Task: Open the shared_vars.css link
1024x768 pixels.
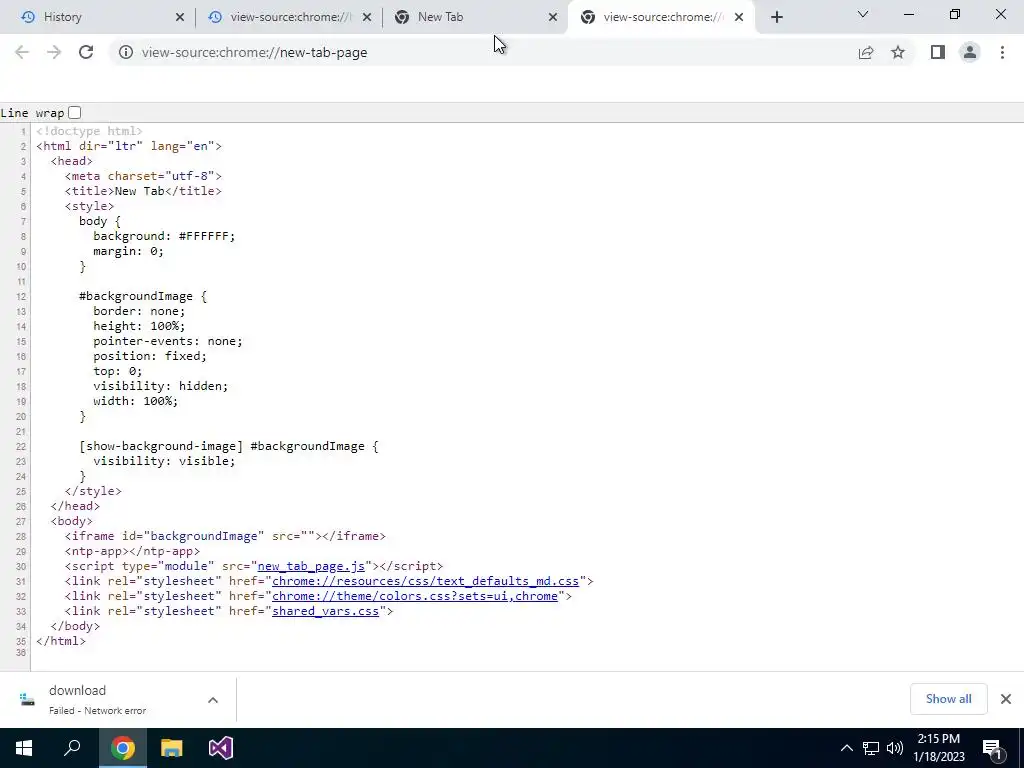Action: click(x=325, y=611)
